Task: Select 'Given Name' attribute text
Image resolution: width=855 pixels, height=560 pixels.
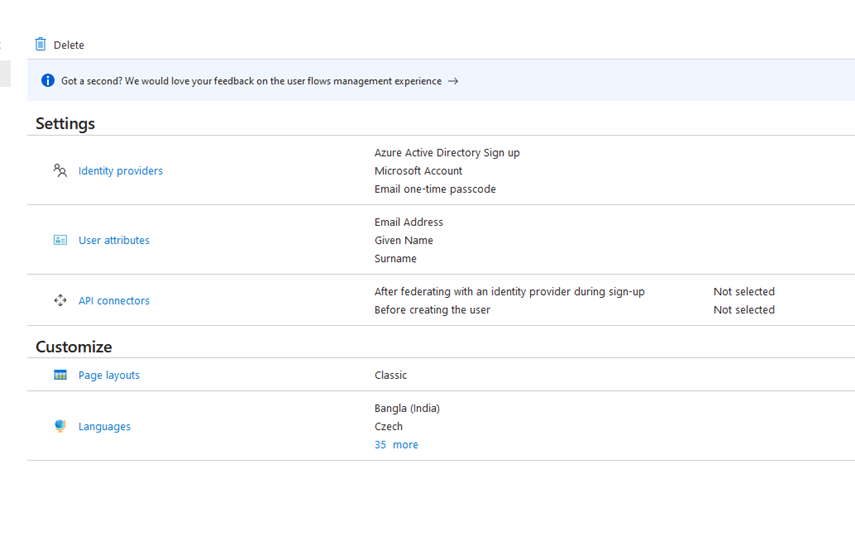Action: click(404, 240)
